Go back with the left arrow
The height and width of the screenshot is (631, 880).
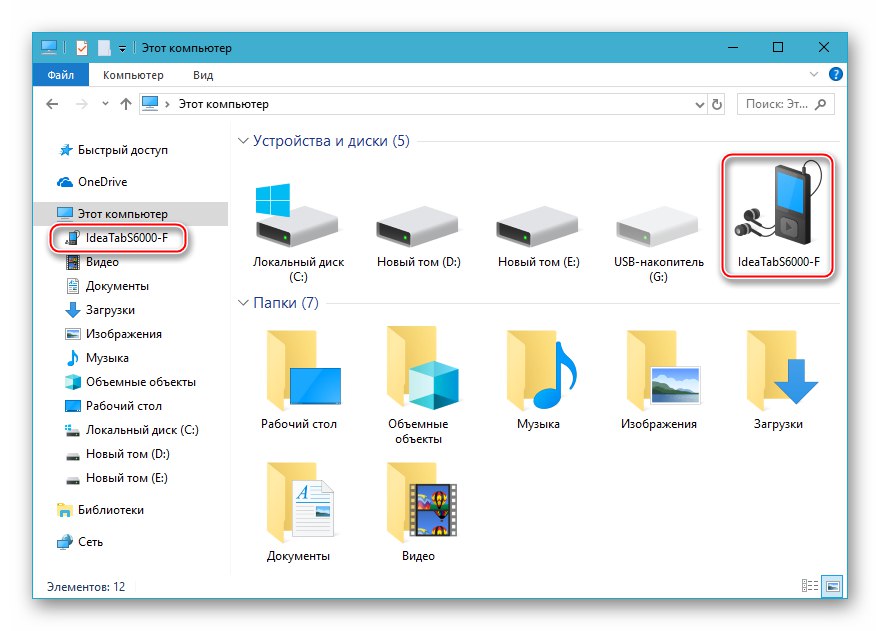point(52,104)
